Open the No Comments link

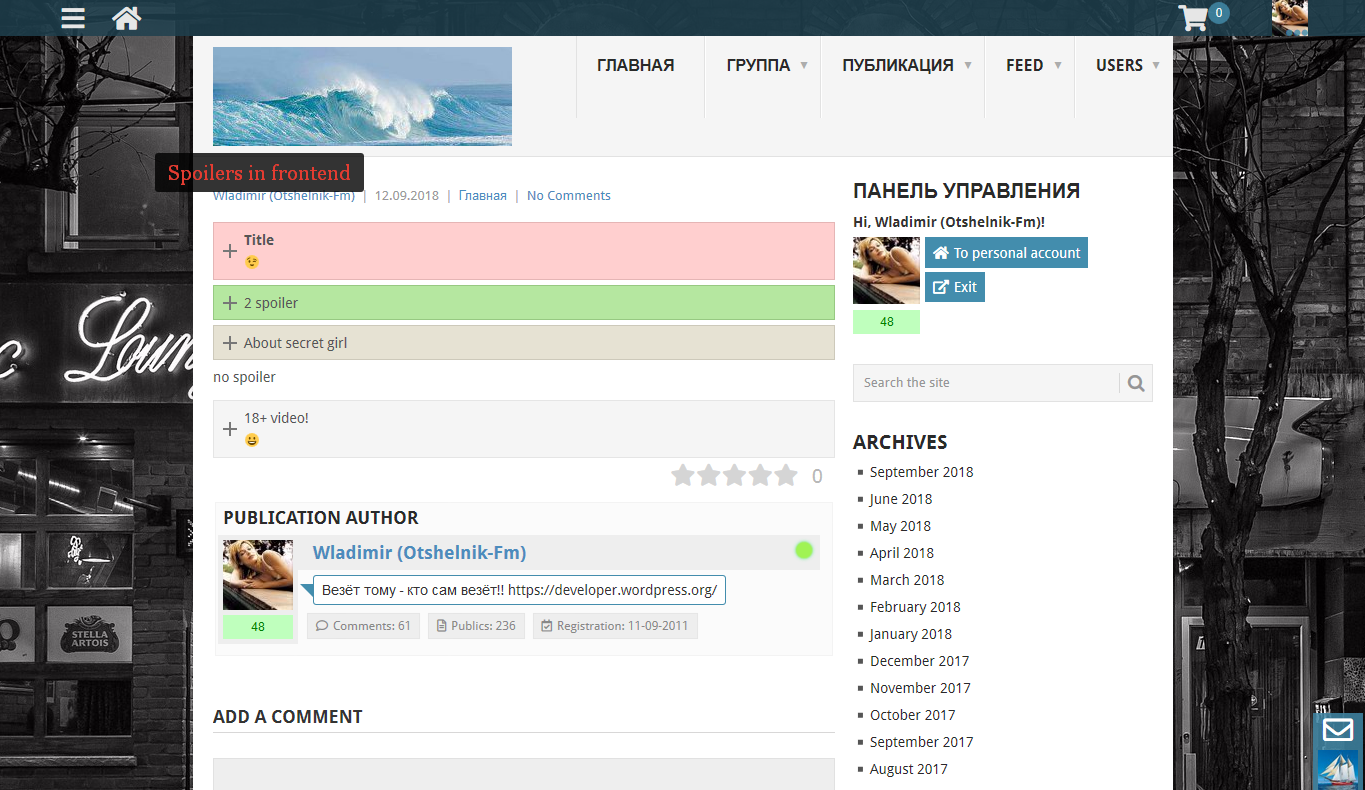point(569,196)
